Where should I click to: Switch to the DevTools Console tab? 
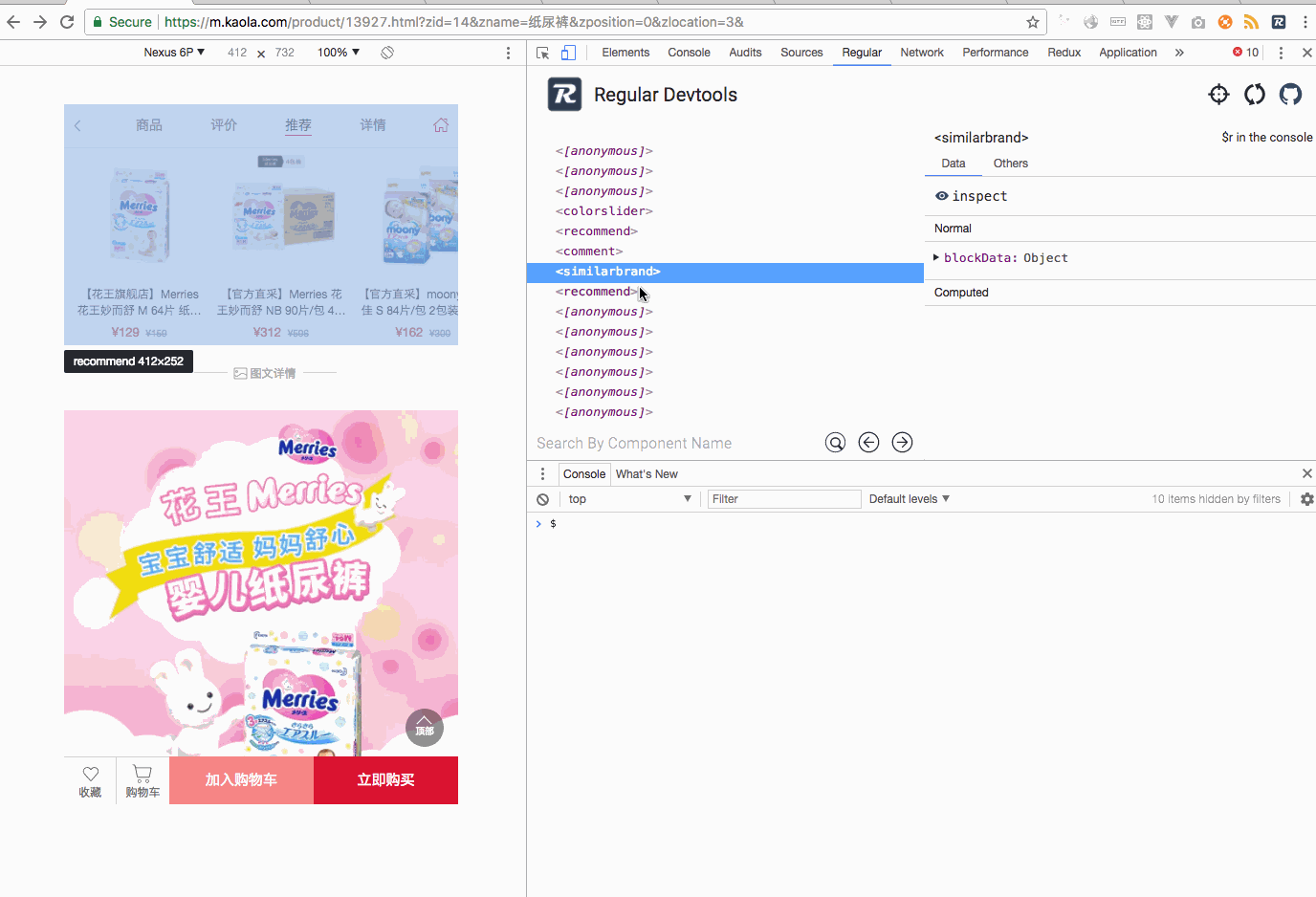[689, 53]
